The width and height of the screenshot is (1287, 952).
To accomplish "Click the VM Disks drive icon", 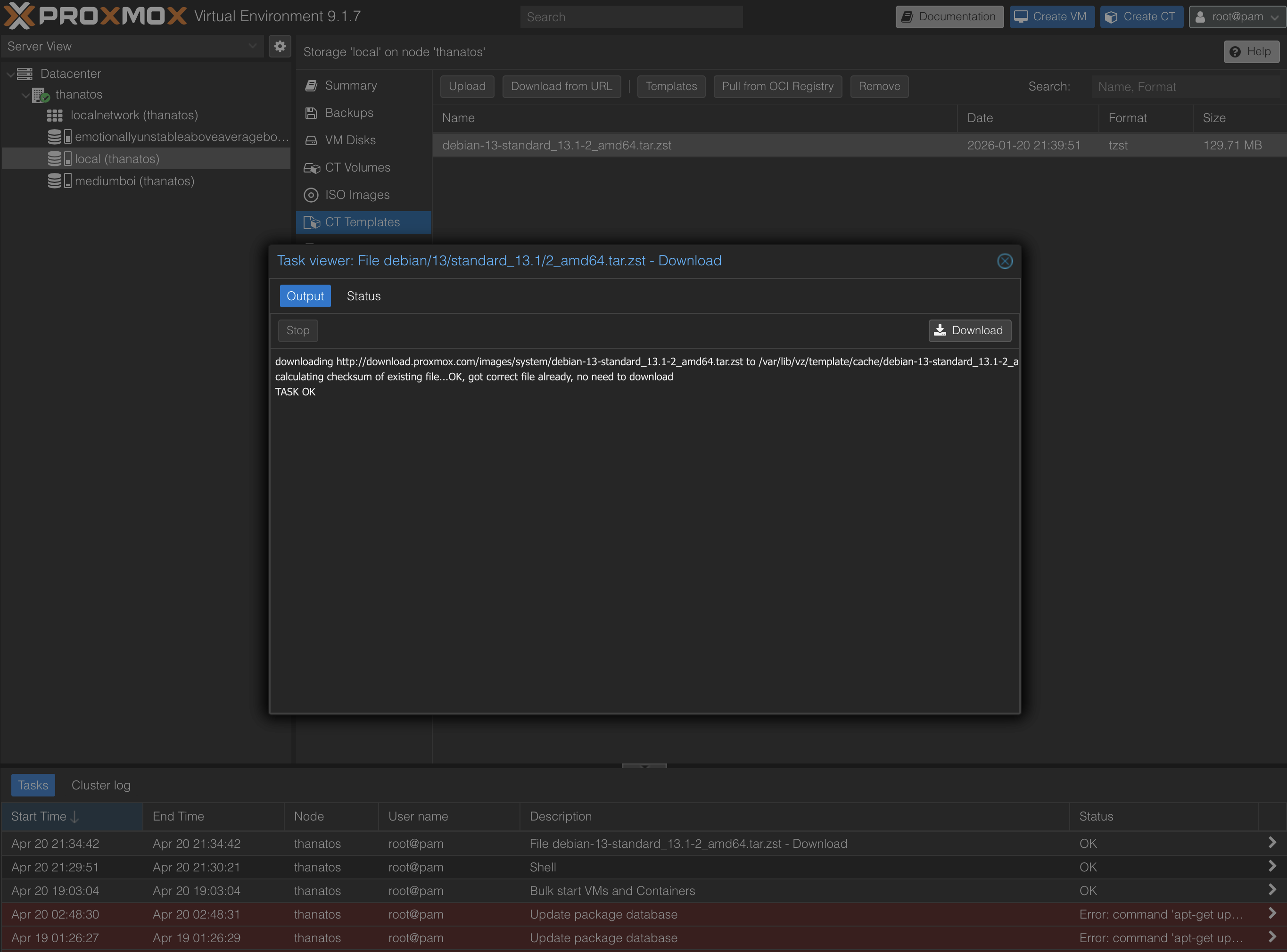I will [311, 140].
